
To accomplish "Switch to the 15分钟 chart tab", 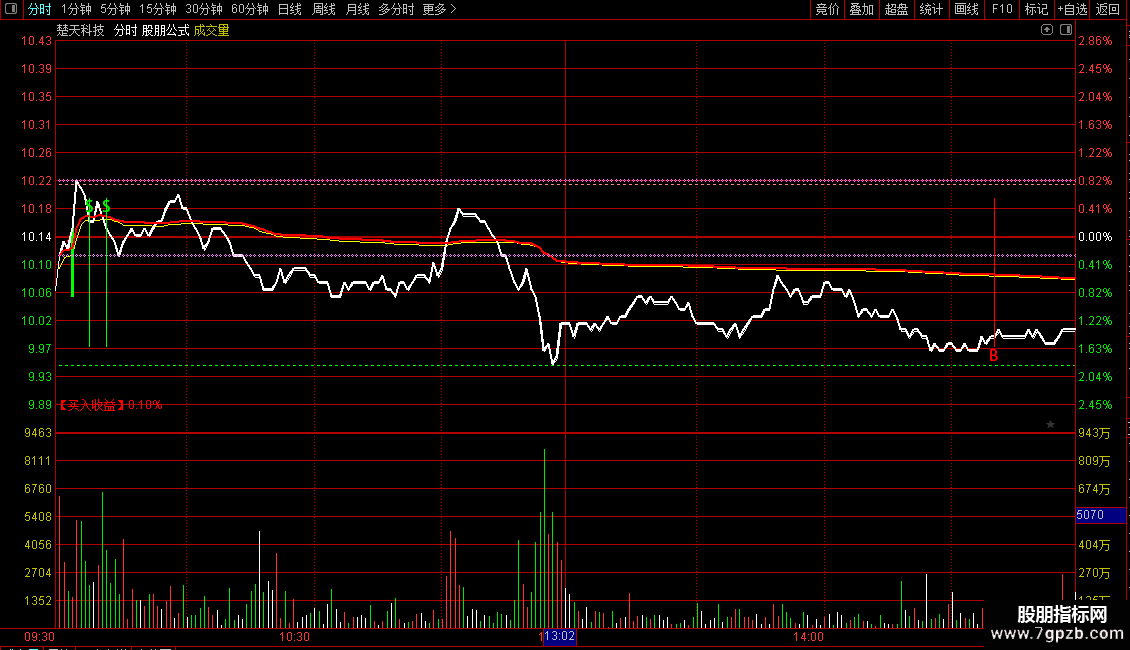I will pos(158,9).
